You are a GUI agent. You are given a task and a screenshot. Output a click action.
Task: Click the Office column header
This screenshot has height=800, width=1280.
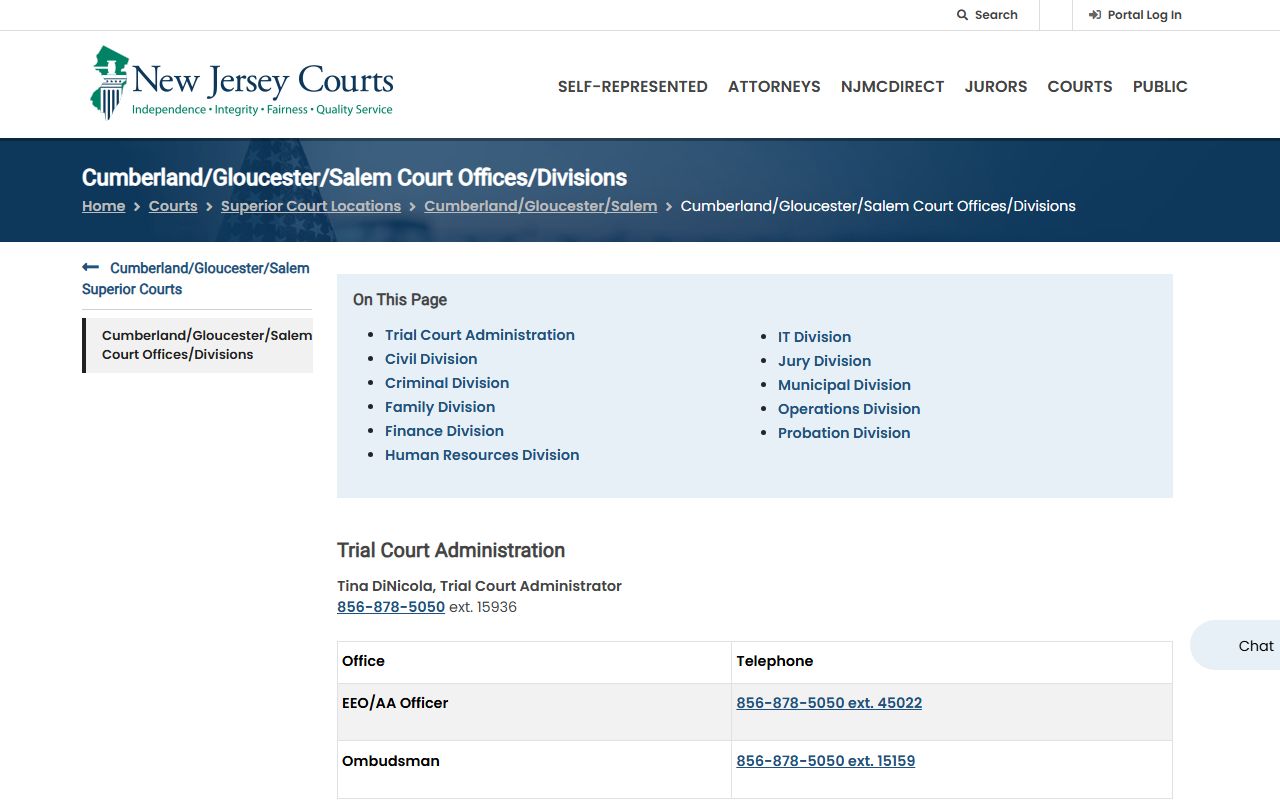tap(534, 662)
